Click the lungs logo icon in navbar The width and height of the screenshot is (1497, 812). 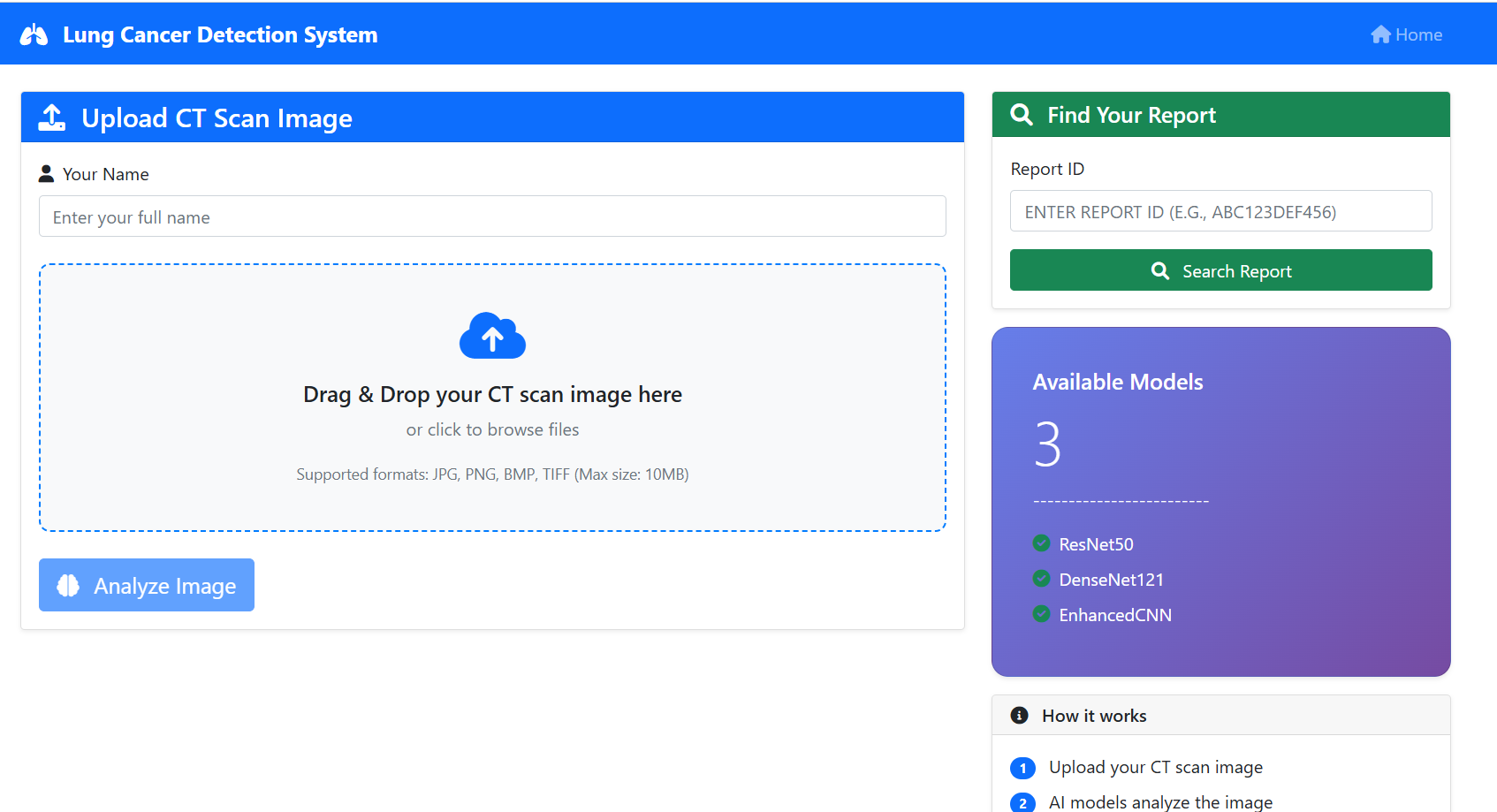34,34
